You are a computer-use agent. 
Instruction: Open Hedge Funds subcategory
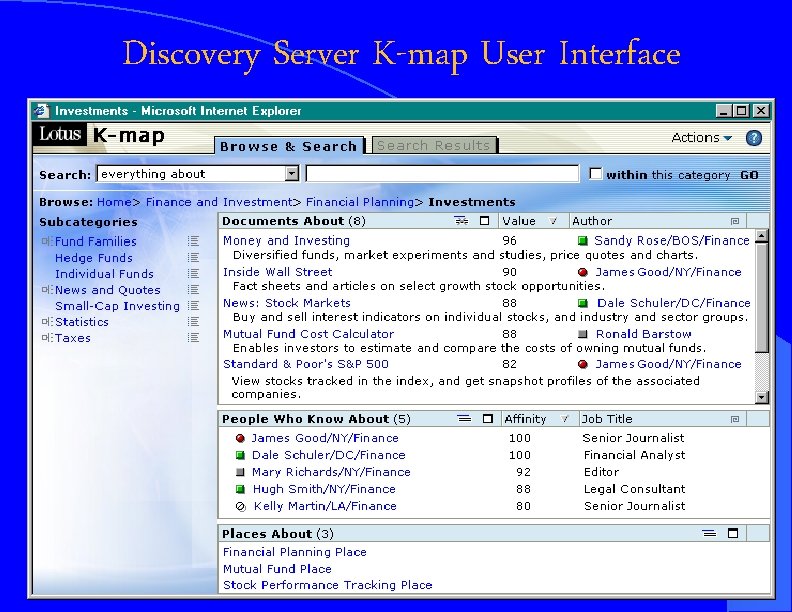point(94,258)
